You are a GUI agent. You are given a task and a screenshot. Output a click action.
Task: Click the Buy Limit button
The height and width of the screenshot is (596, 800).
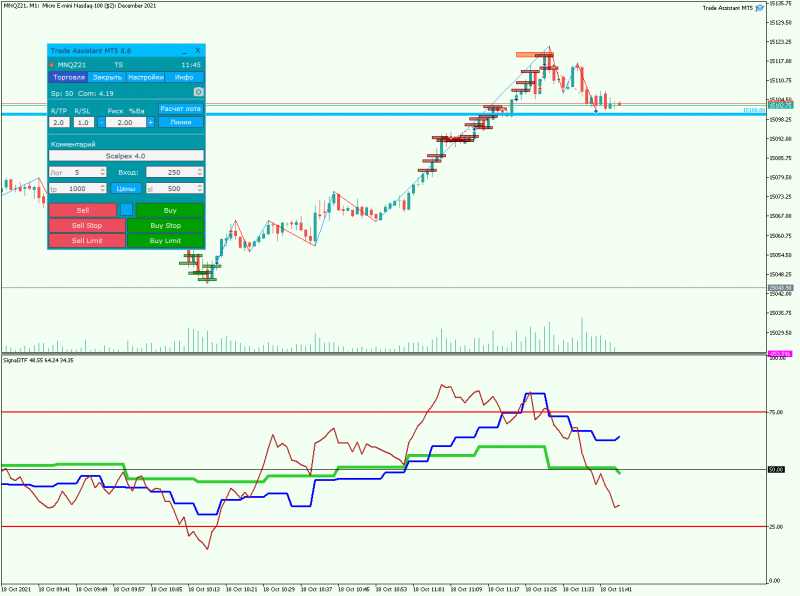pyautogui.click(x=165, y=240)
